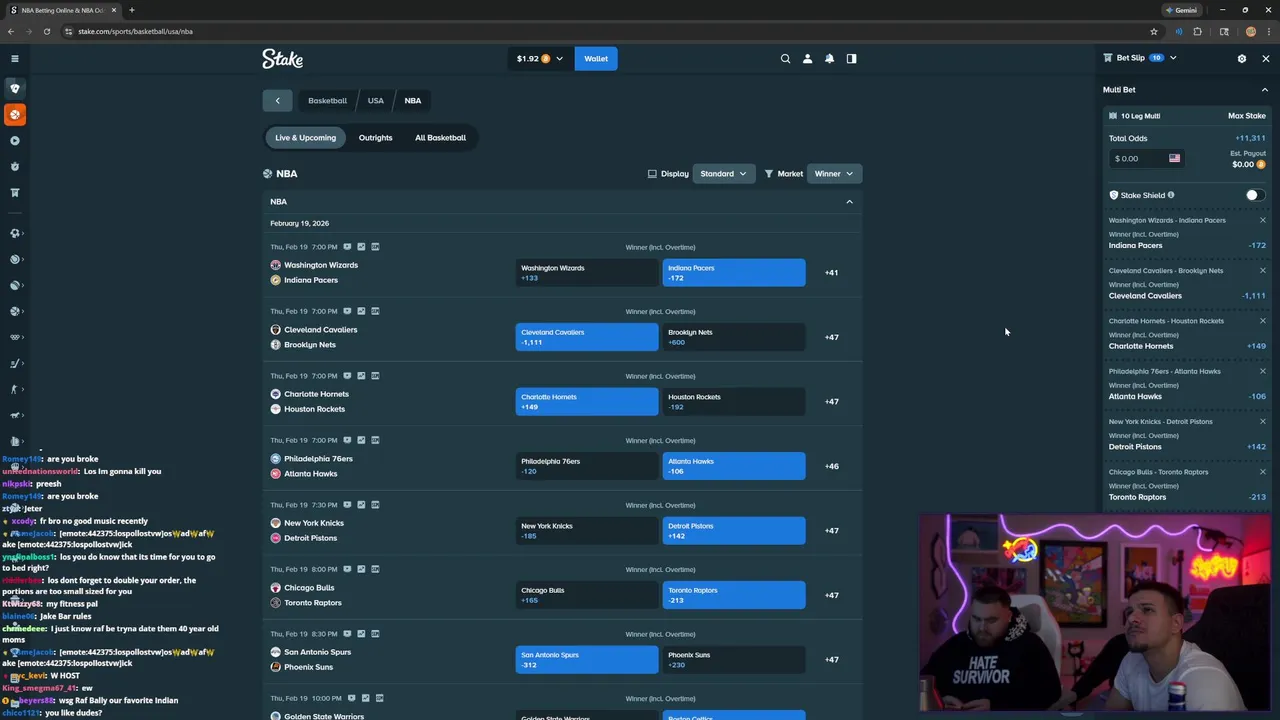Viewport: 1280px width, 720px height.
Task: Click Max Stake in bet slip
Action: tap(1247, 116)
